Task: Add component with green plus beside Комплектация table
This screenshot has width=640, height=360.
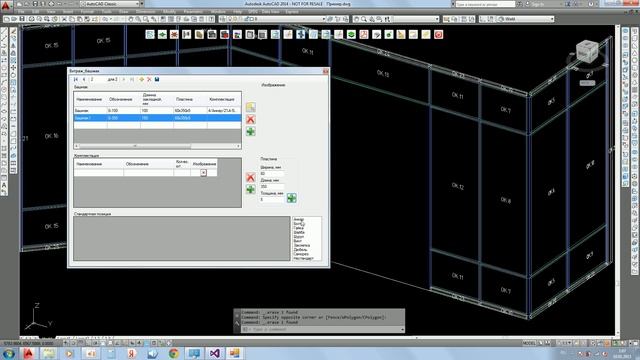Action: click(251, 189)
